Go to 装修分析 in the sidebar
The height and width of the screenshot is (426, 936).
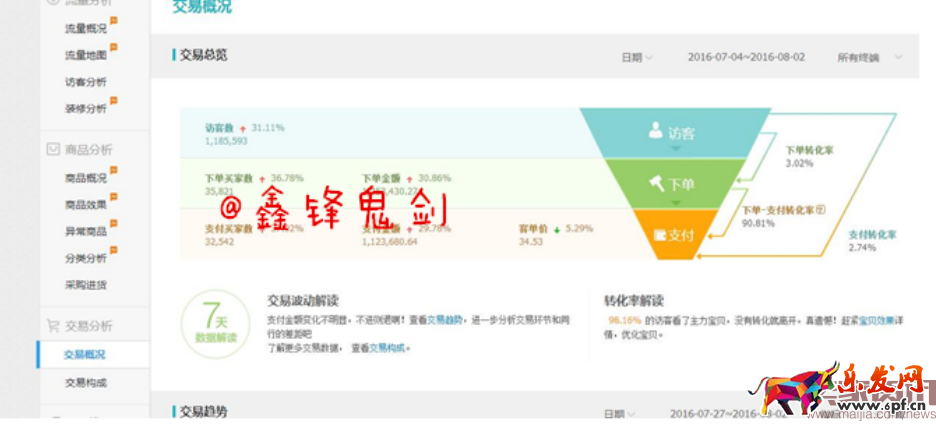tap(85, 109)
